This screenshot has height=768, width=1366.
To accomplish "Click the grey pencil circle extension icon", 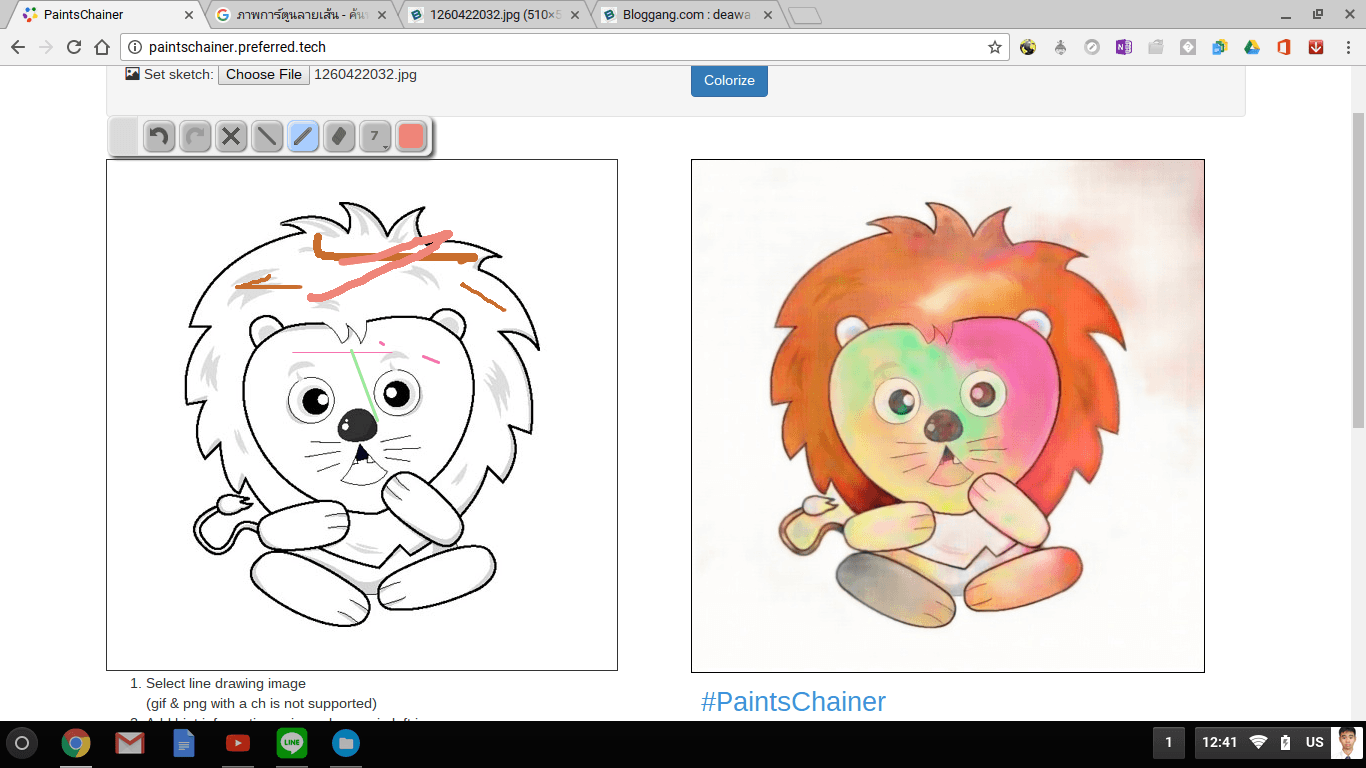I will [x=1092, y=47].
